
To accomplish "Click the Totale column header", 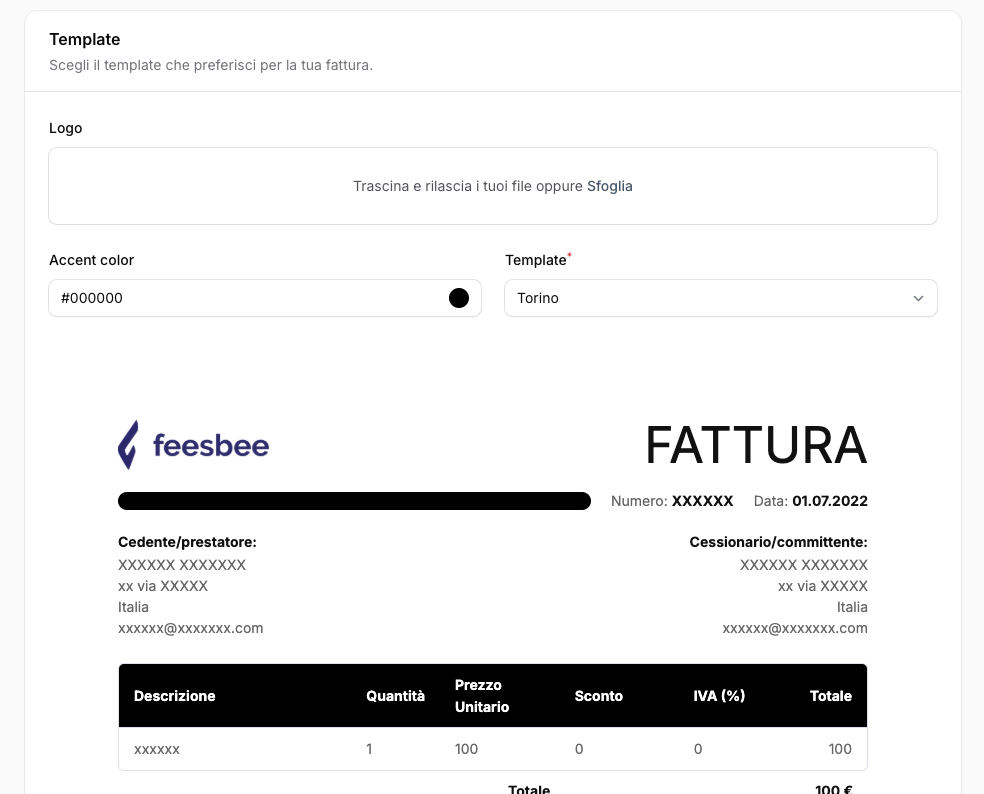I will tap(830, 696).
